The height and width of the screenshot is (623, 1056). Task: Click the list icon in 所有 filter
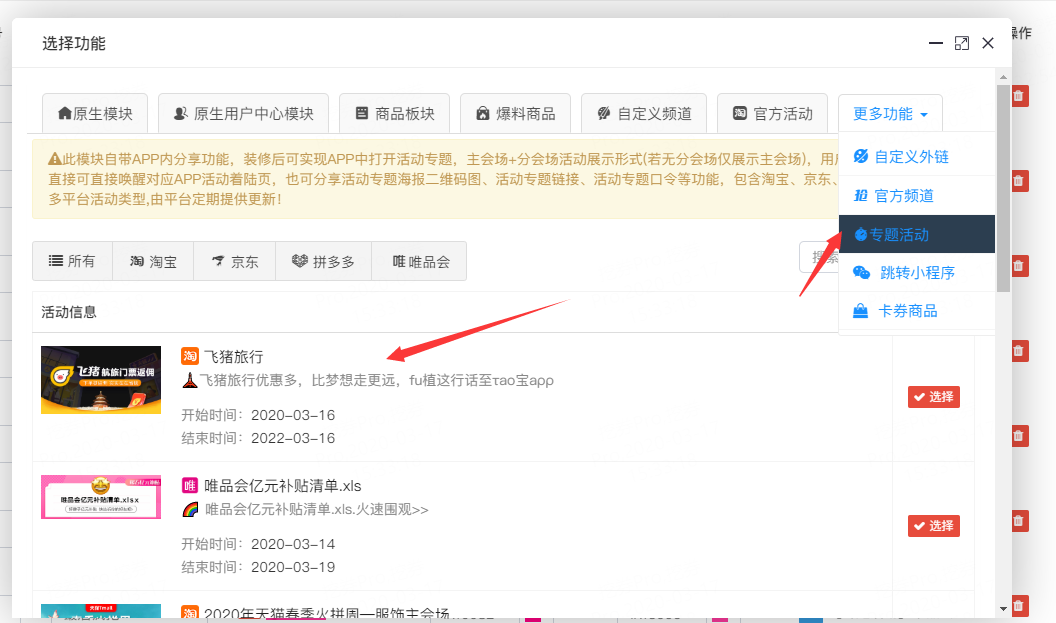[56, 261]
